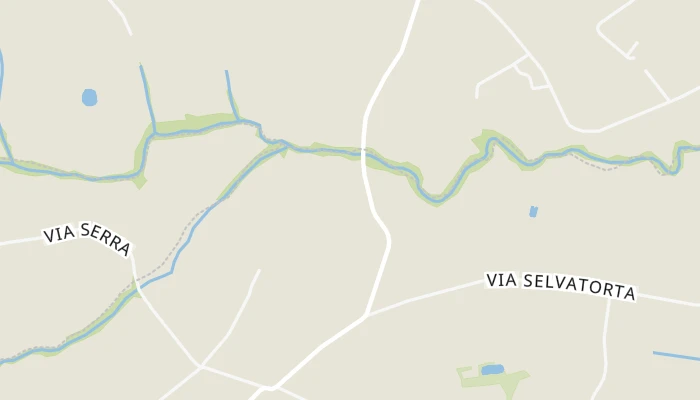700x400 pixels.
Task: Click the pond inside the green park
Action: coord(493,370)
